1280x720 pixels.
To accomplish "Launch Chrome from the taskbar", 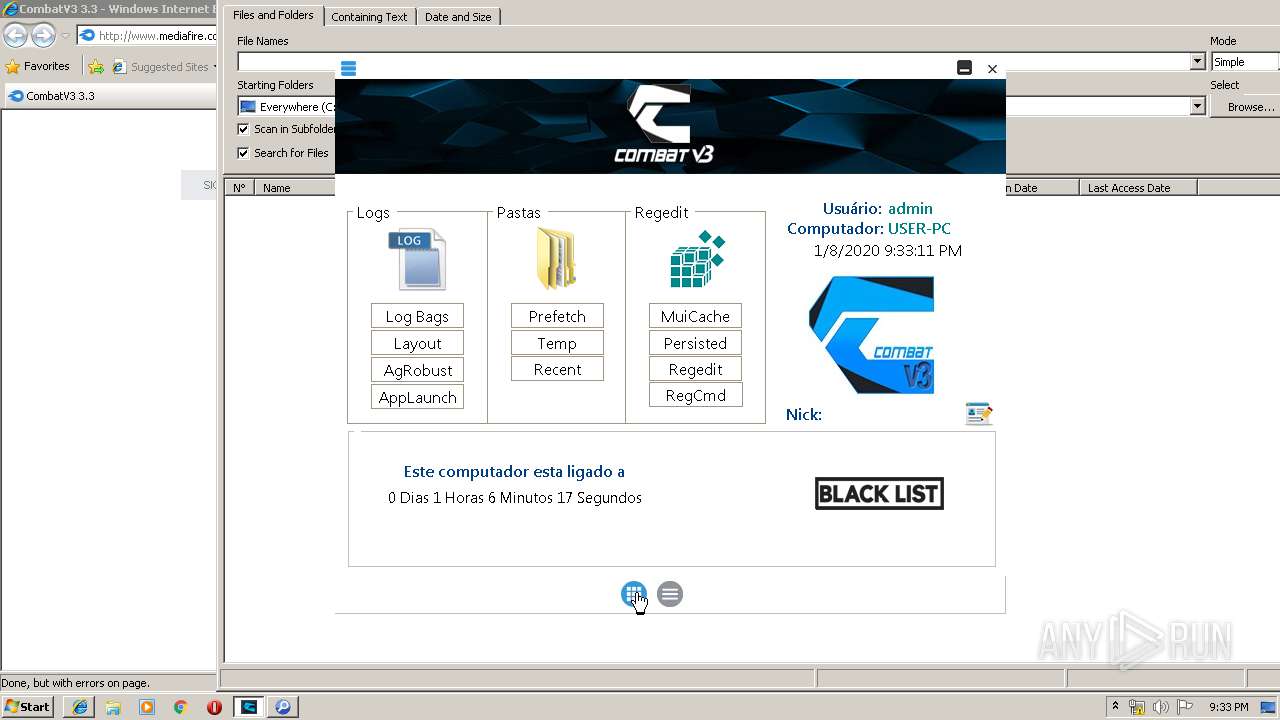I will 180,707.
